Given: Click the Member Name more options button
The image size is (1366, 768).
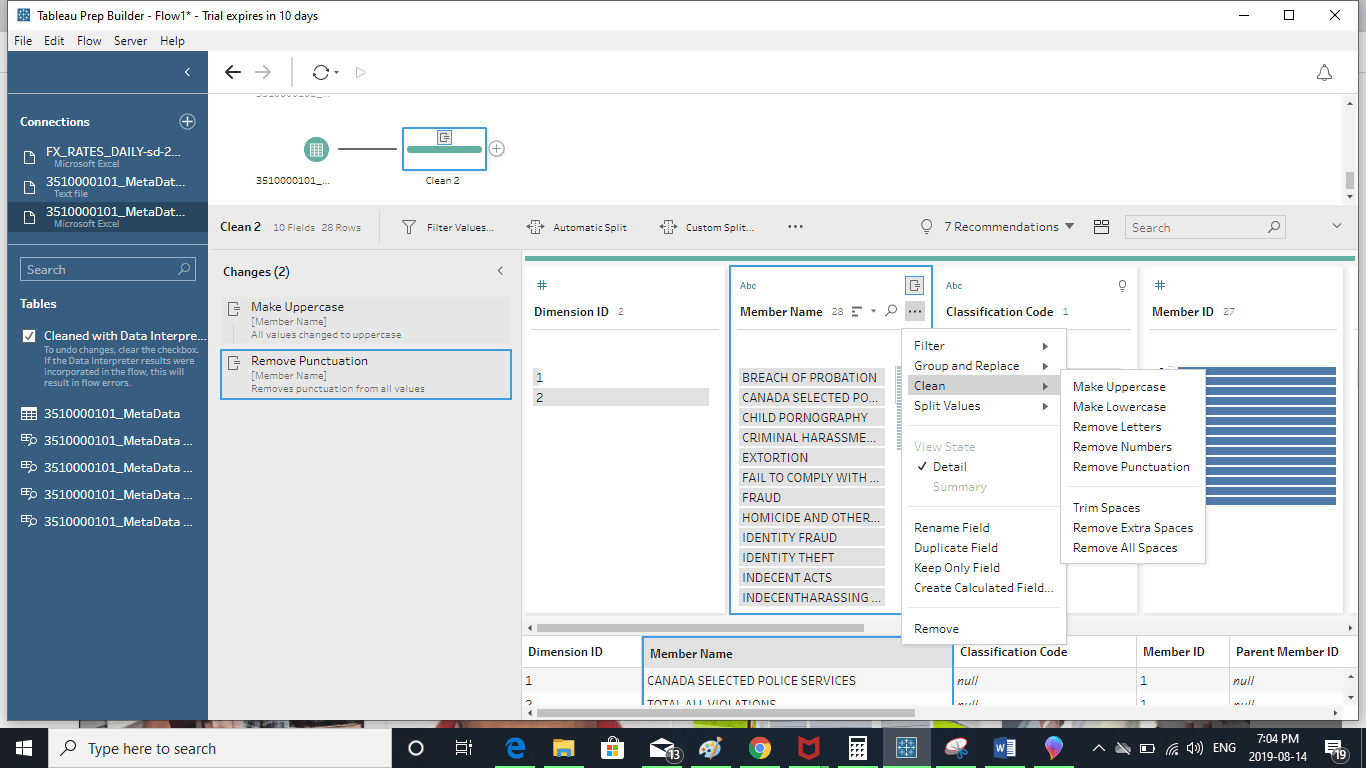Looking at the screenshot, I should [915, 312].
